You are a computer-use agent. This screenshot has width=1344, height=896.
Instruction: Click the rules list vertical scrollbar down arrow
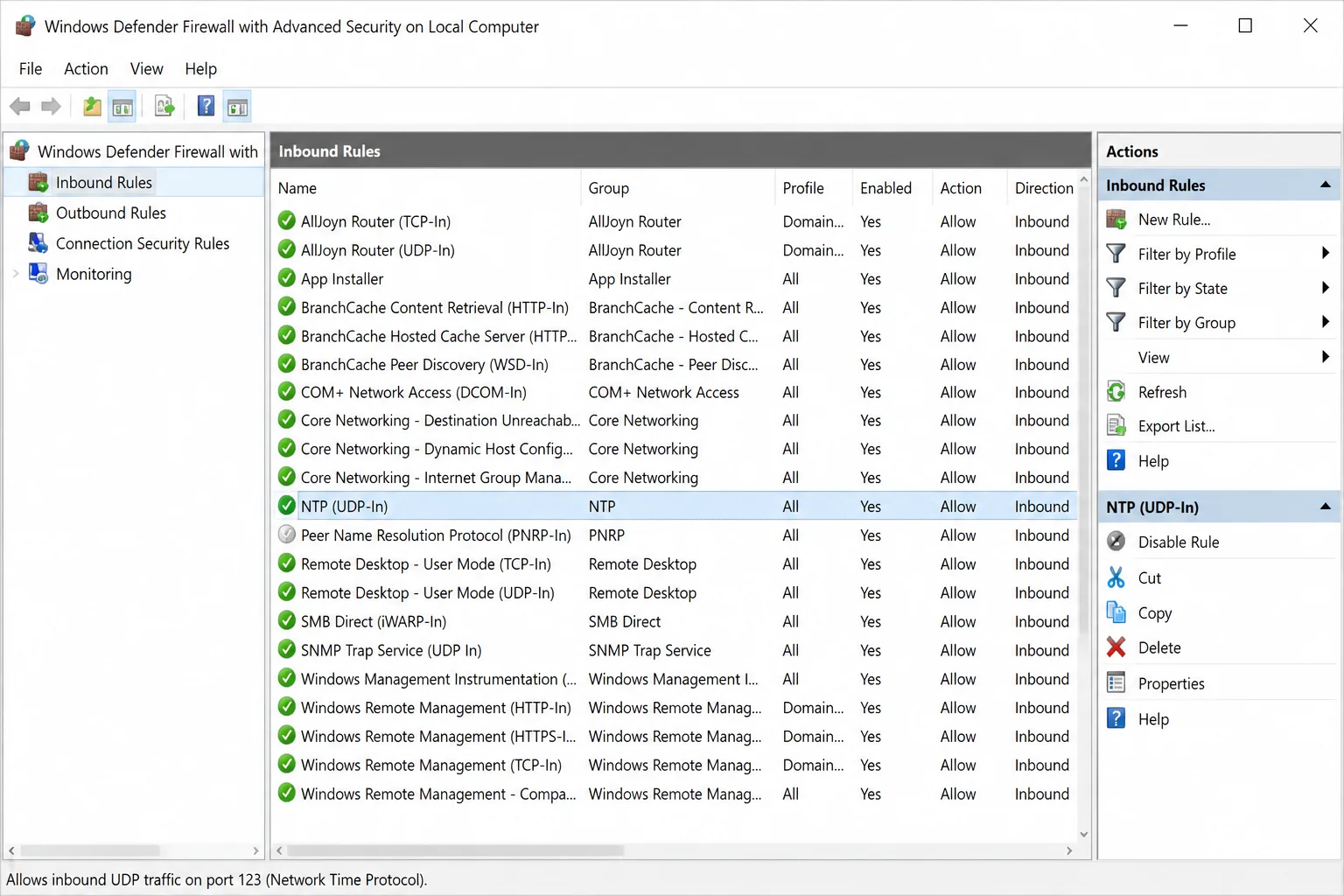pos(1084,834)
